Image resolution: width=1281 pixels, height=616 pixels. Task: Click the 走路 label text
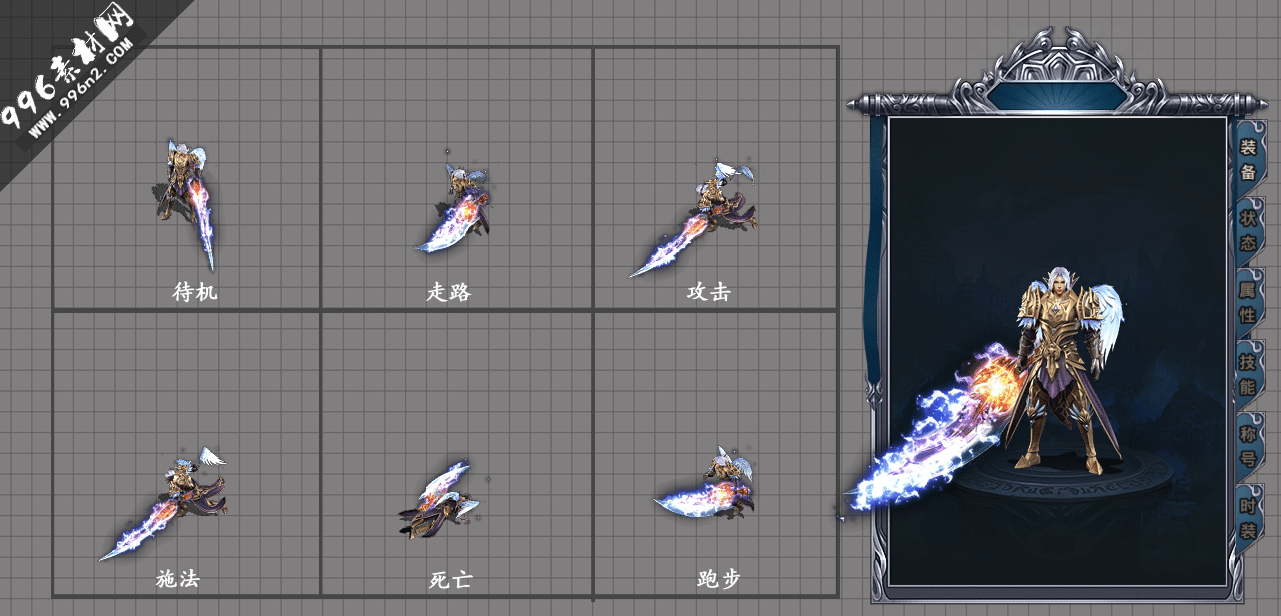point(448,292)
